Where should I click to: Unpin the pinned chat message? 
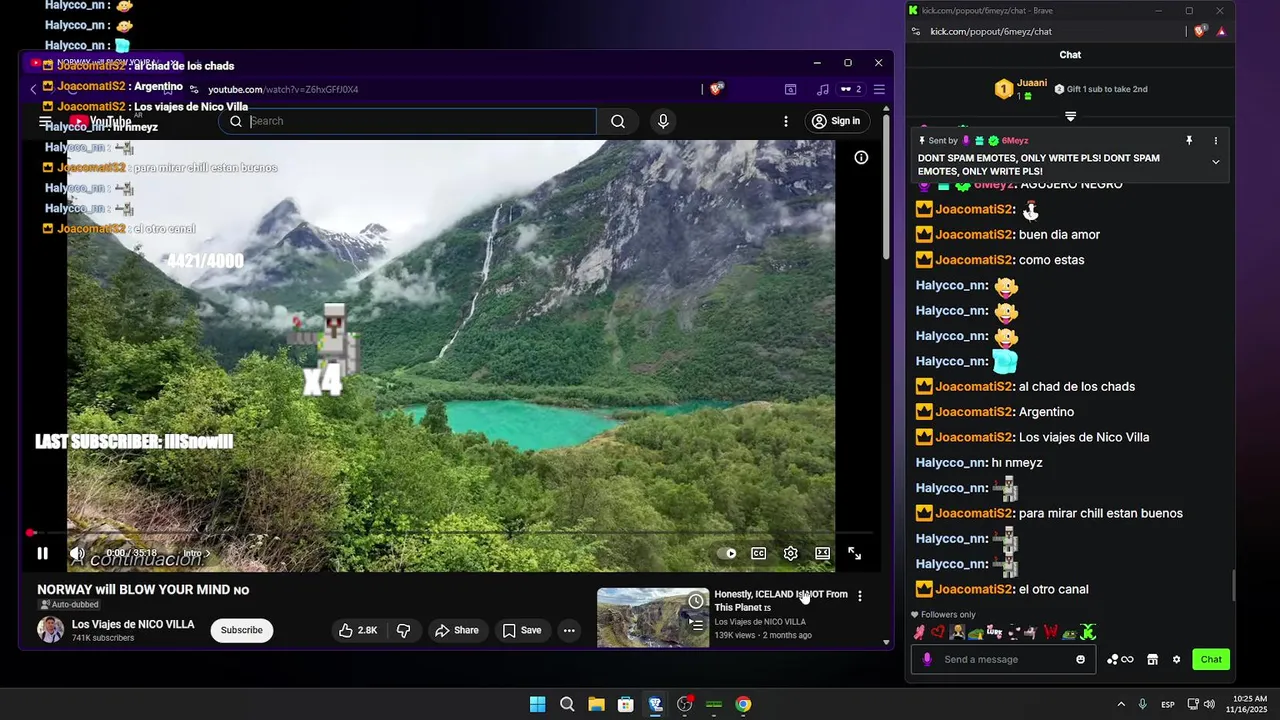pyautogui.click(x=1189, y=141)
